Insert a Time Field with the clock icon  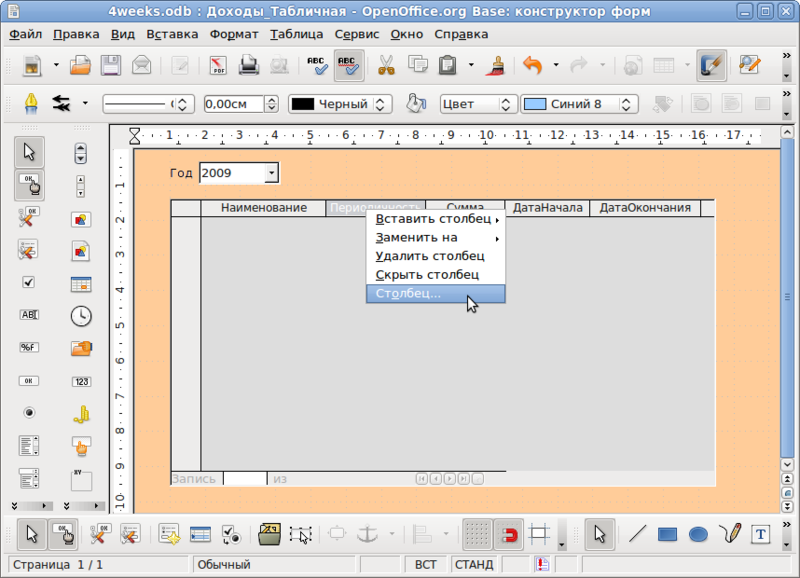pos(81,316)
